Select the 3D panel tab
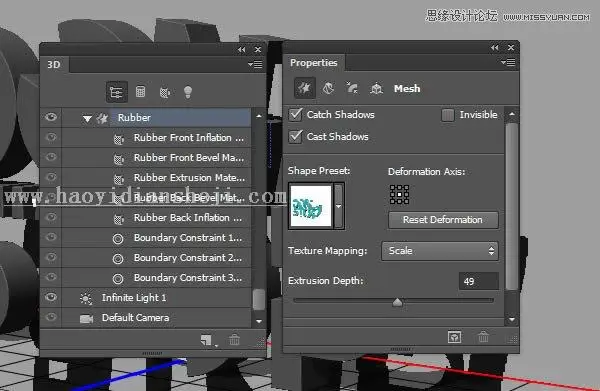 [54, 65]
